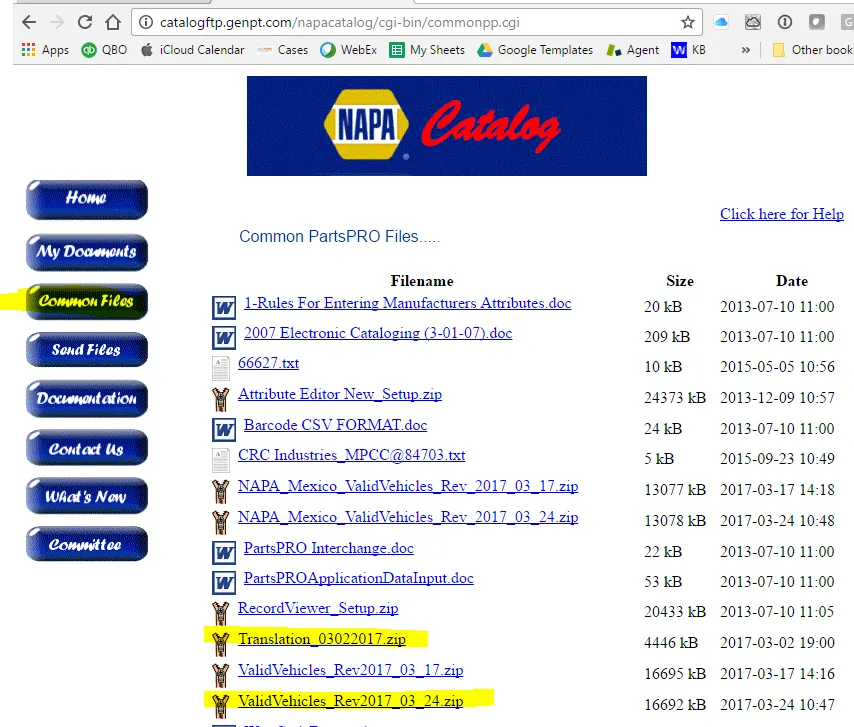The width and height of the screenshot is (854, 727).
Task: Click zip icon beside RecordViewer_Setup.zip
Action: click(220, 611)
